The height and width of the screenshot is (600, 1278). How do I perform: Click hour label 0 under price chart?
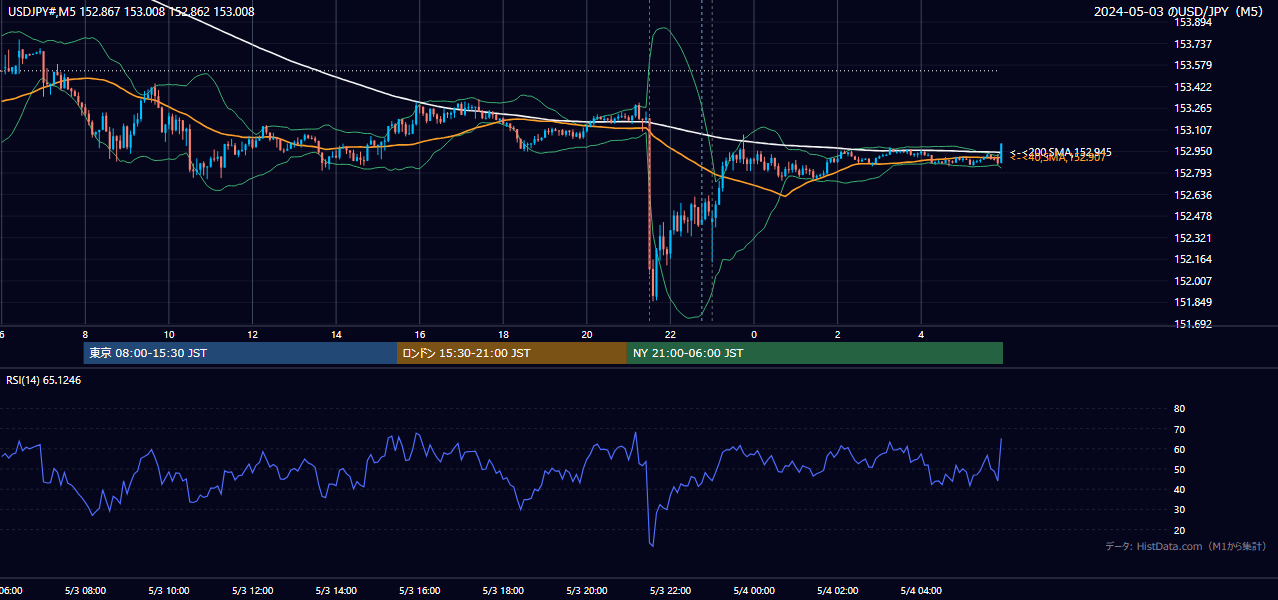click(x=754, y=334)
